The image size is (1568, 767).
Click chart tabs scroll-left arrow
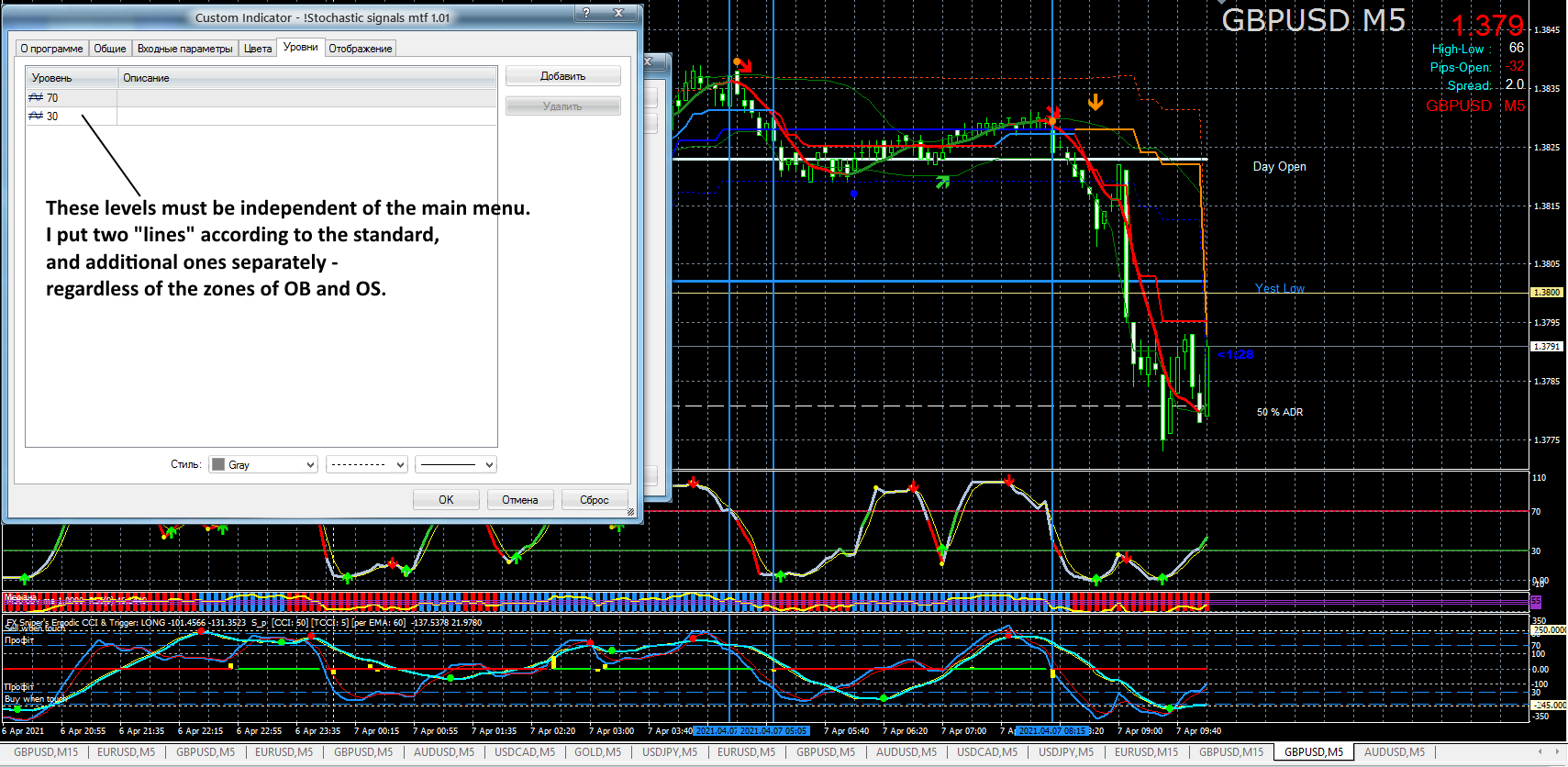tap(1540, 751)
